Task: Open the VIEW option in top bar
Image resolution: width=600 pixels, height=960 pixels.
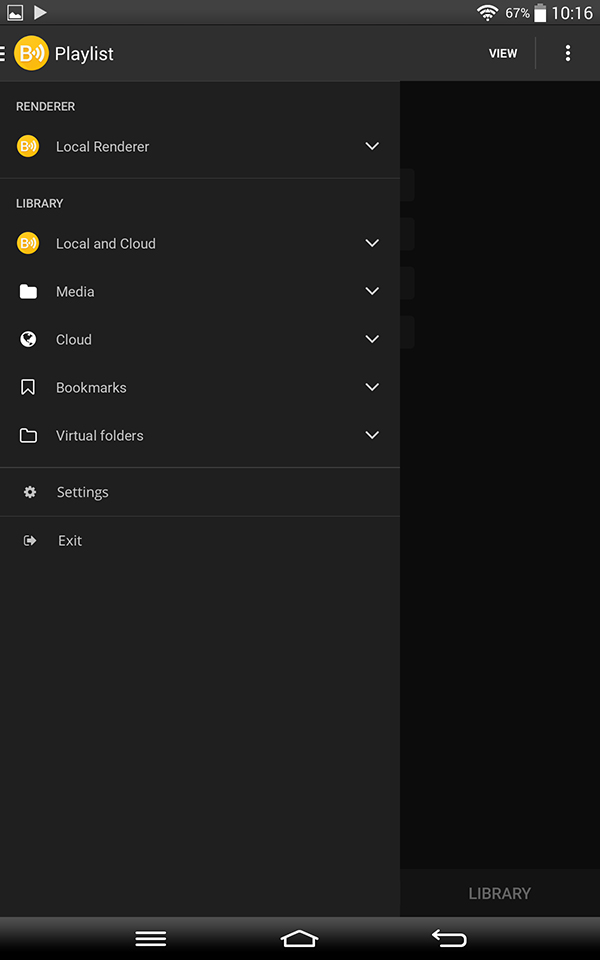Action: [x=503, y=53]
